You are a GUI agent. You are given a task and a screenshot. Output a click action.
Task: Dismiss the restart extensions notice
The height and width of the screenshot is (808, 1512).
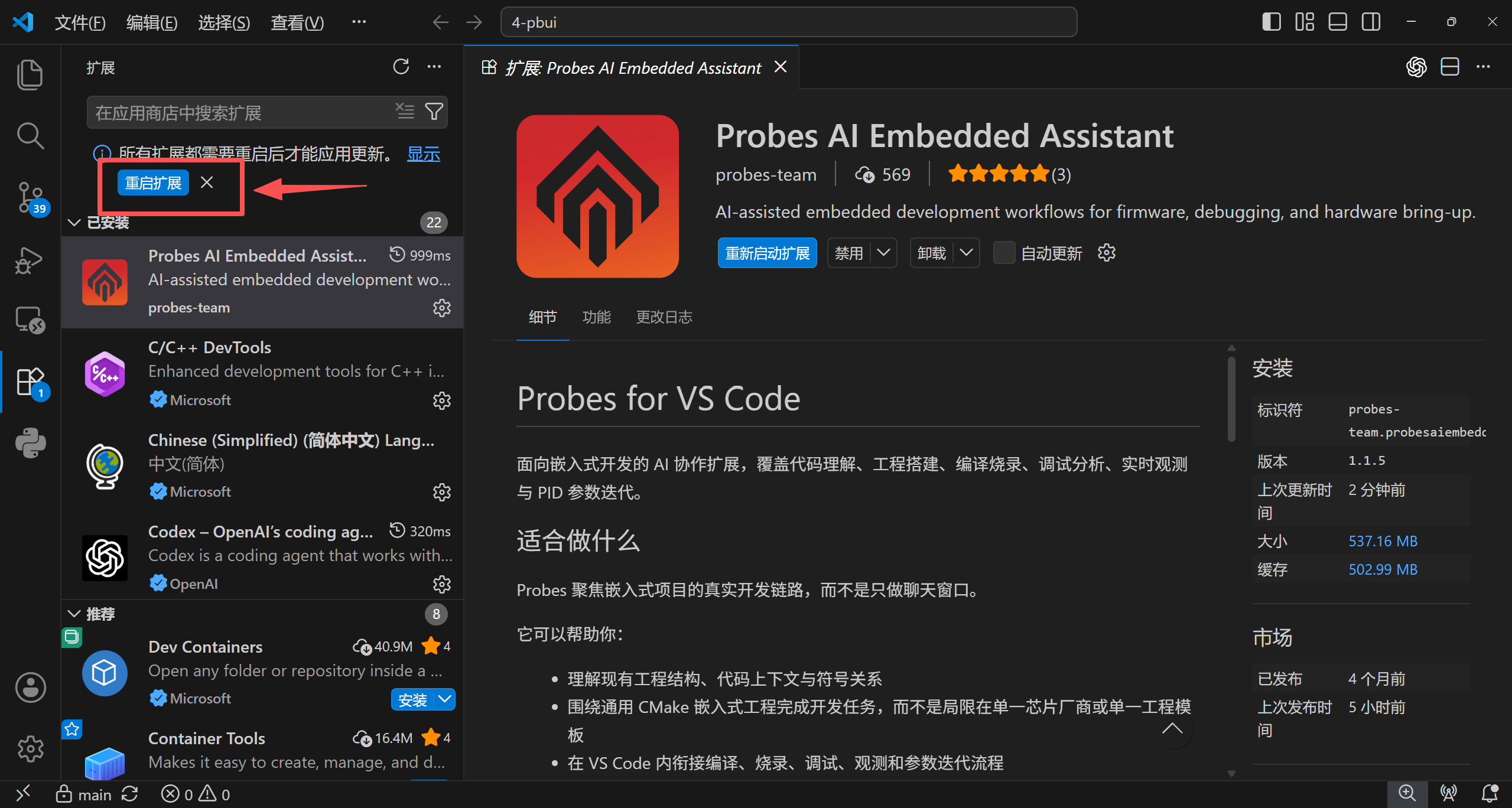pyautogui.click(x=207, y=182)
